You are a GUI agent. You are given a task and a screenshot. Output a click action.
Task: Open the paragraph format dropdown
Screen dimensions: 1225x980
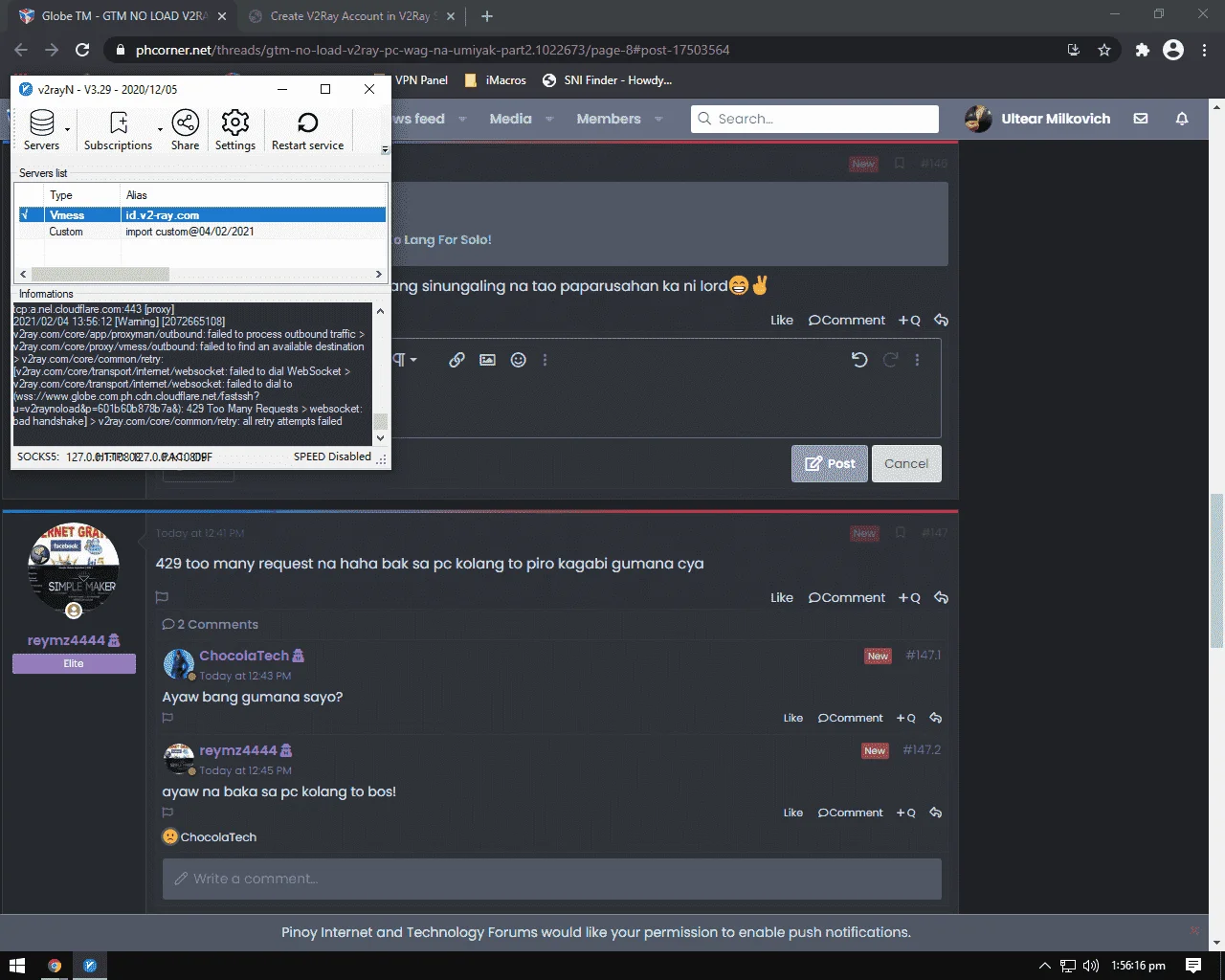406,360
